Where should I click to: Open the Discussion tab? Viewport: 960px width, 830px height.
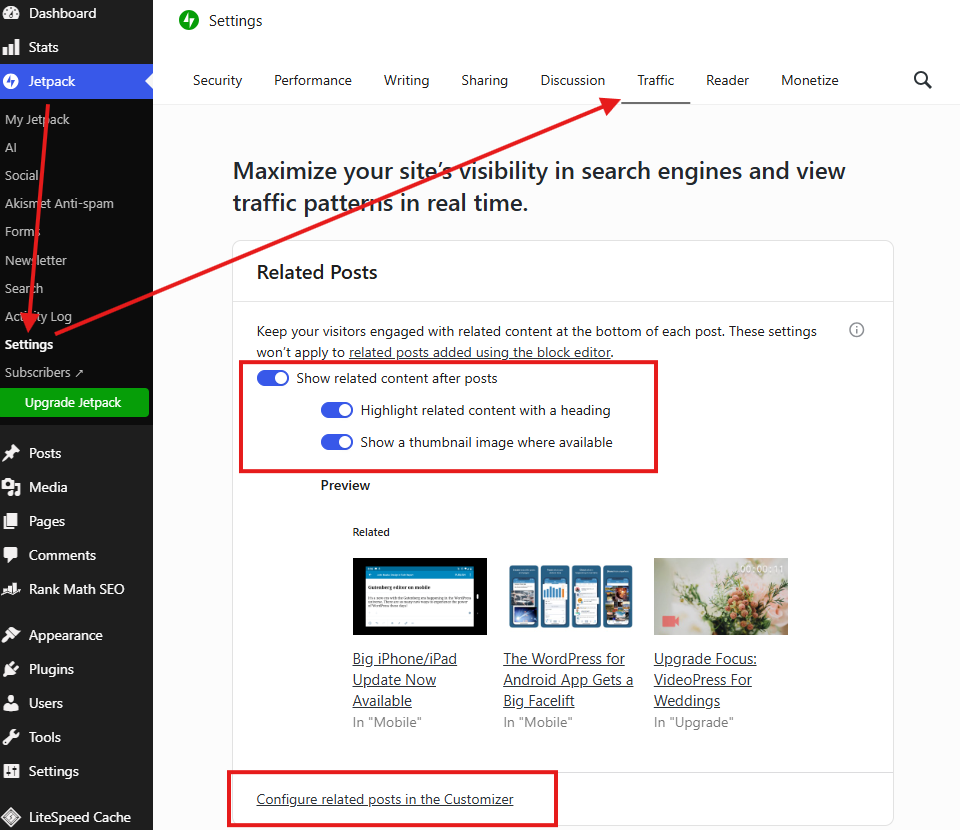pos(572,80)
